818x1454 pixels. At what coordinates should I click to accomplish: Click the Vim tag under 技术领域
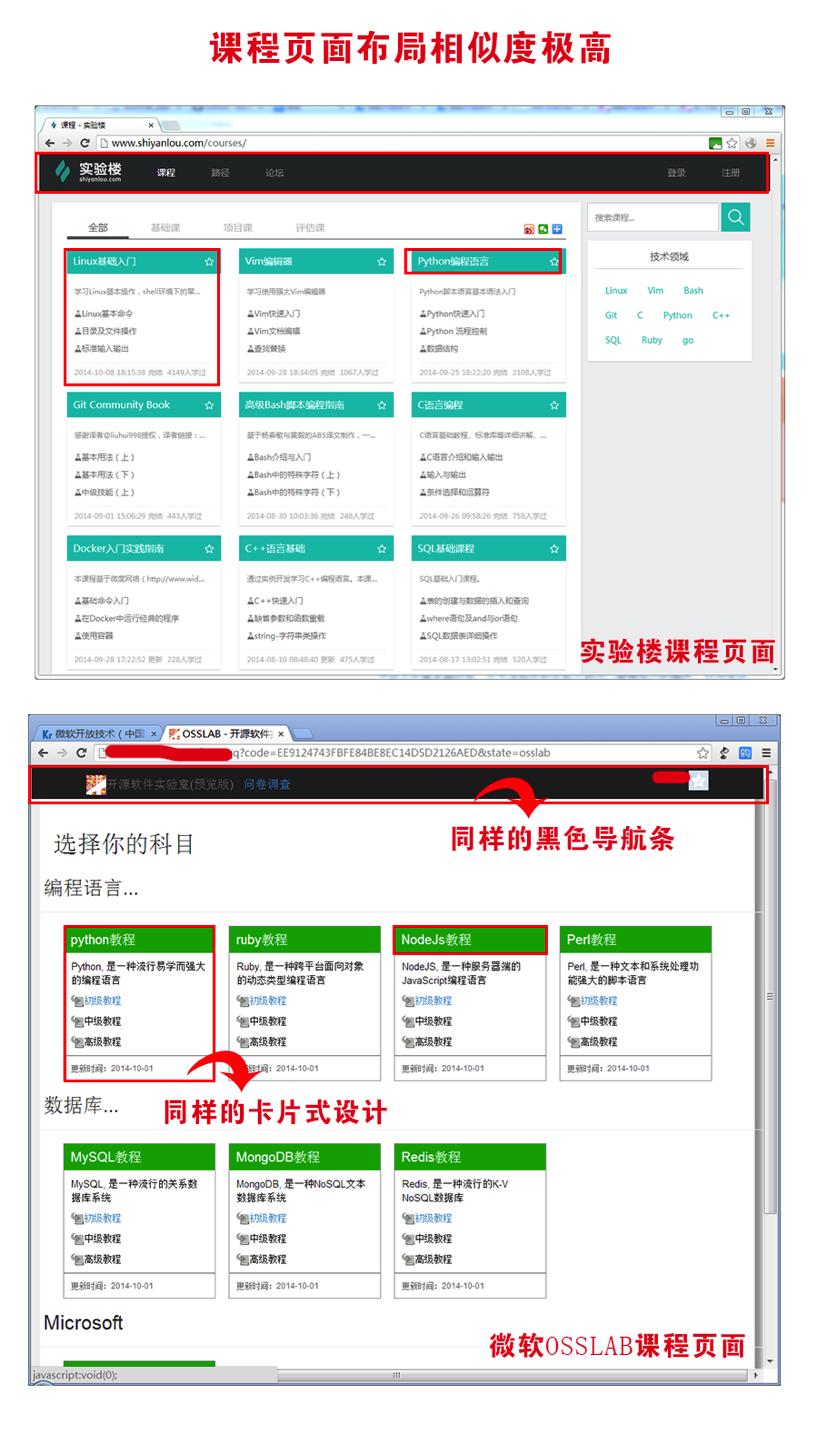[655, 291]
